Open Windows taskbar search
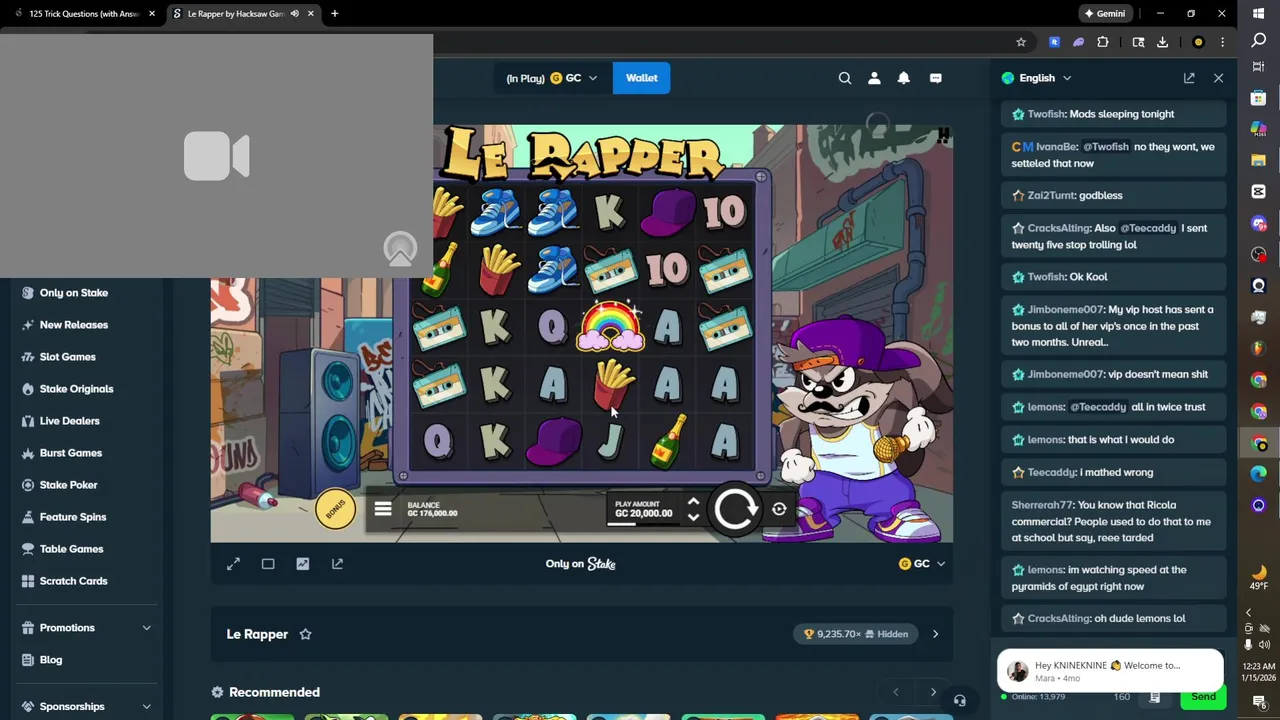The image size is (1280, 720). coord(1259,40)
